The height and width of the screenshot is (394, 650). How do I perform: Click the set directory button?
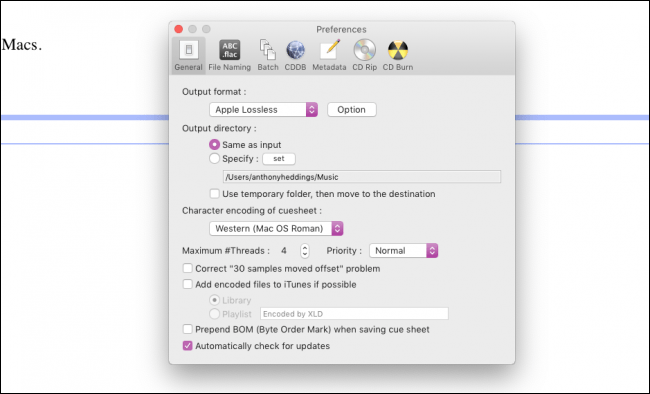click(x=279, y=158)
